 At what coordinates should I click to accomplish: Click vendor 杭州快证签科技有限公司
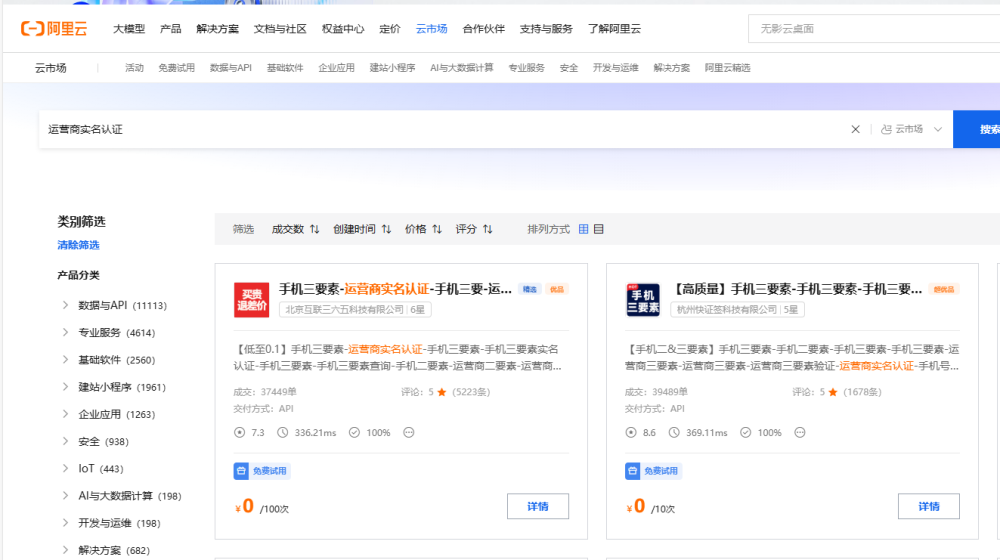727,309
